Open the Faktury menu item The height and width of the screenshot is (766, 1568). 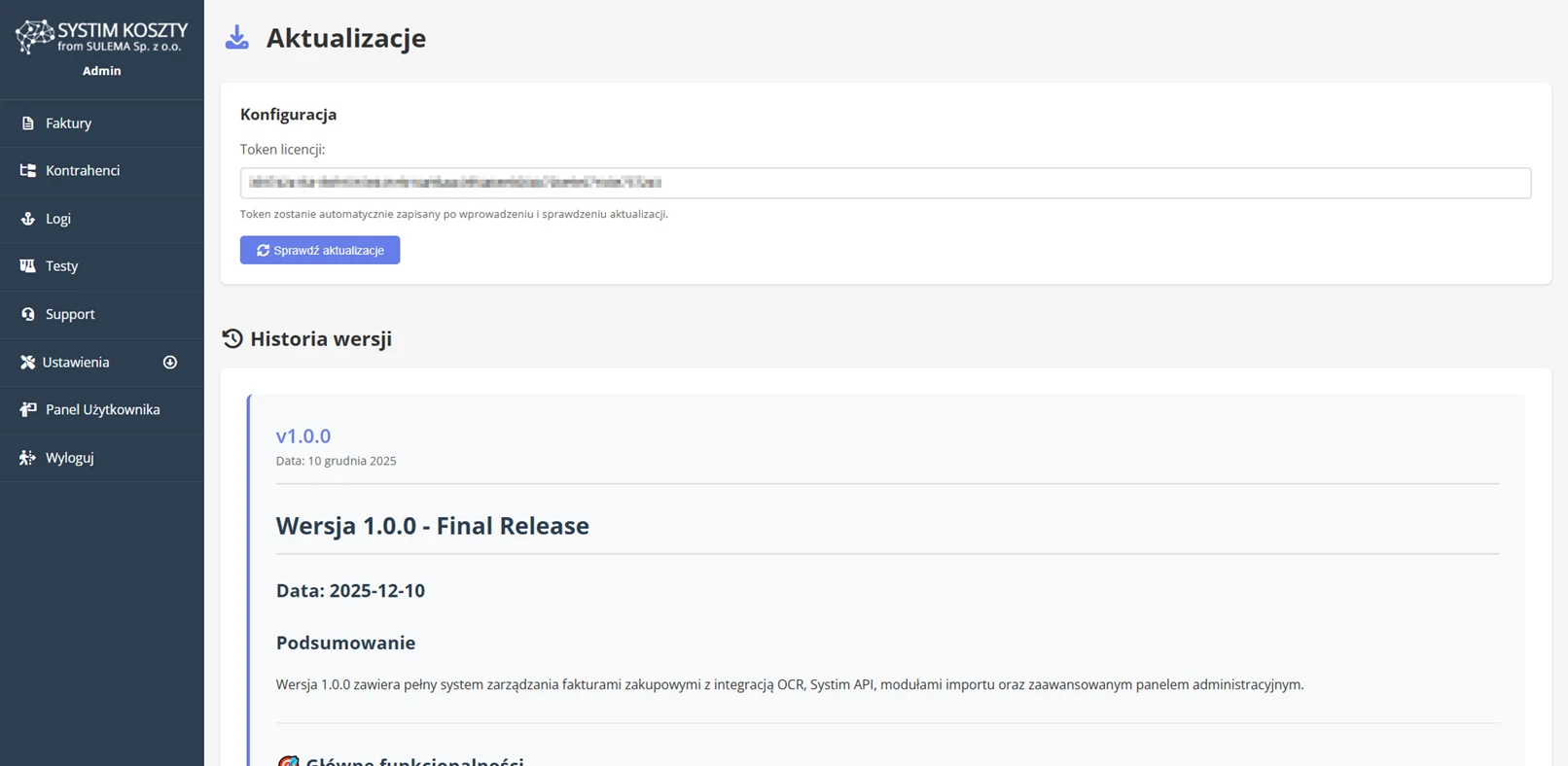click(68, 123)
